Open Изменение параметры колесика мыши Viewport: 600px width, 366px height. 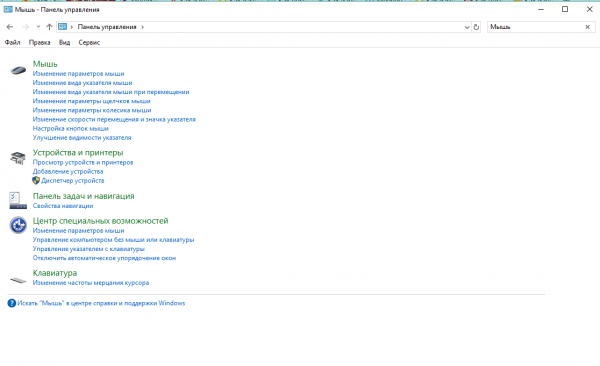click(x=92, y=110)
